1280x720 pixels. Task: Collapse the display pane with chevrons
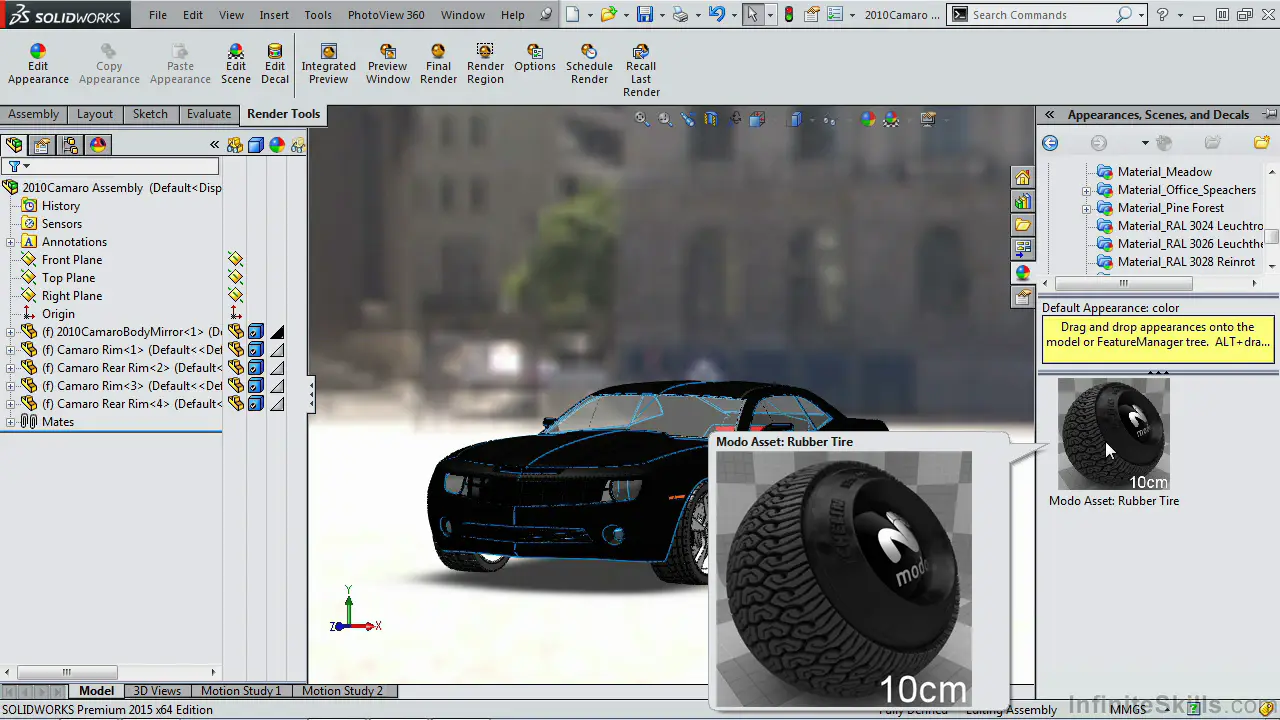(x=214, y=145)
